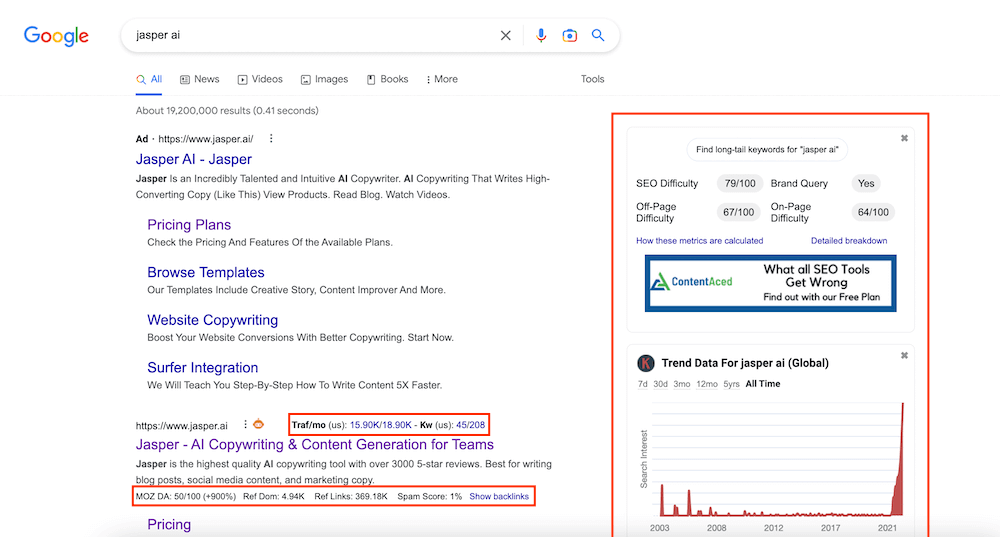Click the Ref Links: 369.18K text
1000x537 pixels.
[x=351, y=496]
